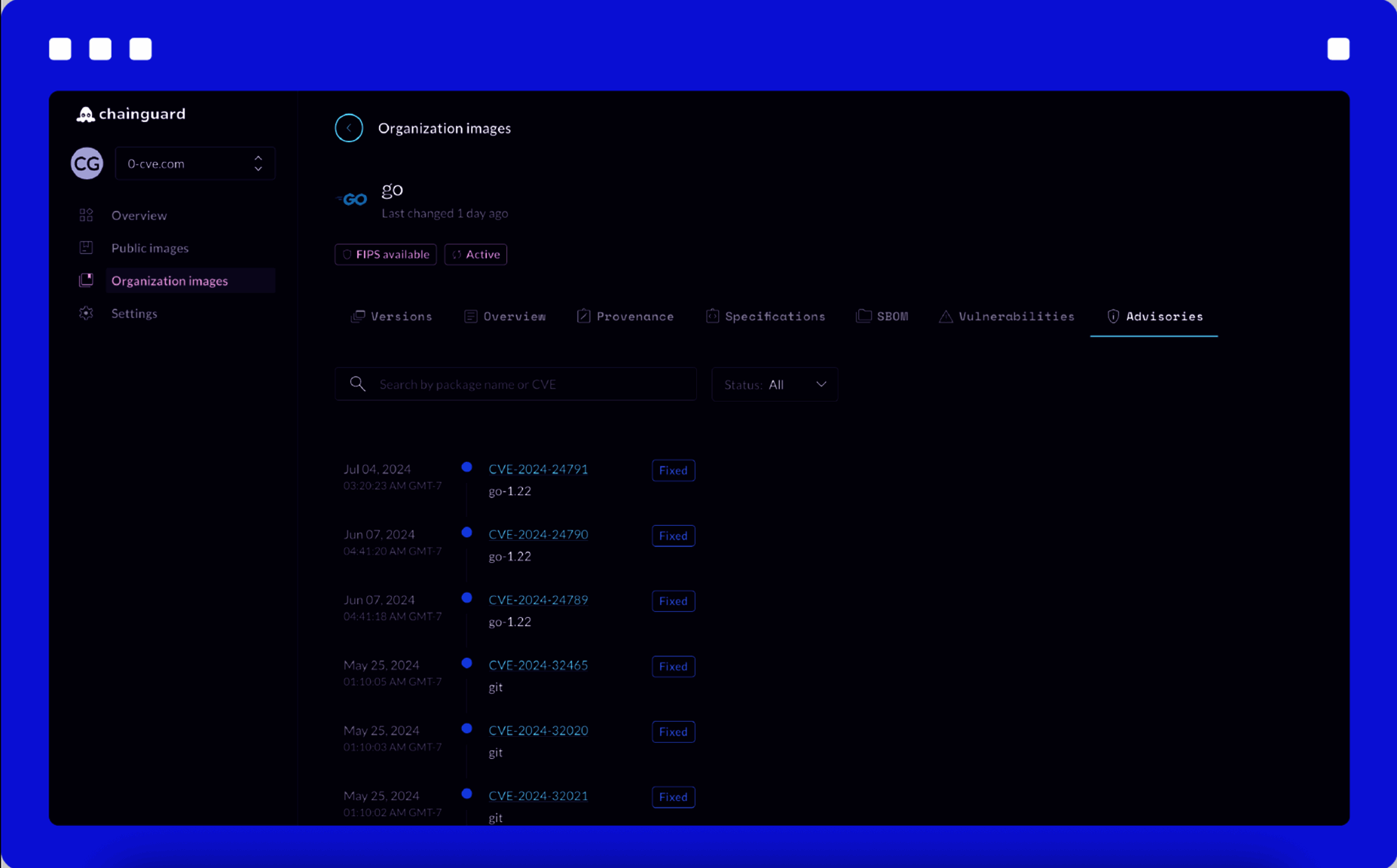Screen dimensions: 1397x868
Task: Click the Vulnerabilities warning triangle icon
Action: pyautogui.click(x=946, y=316)
